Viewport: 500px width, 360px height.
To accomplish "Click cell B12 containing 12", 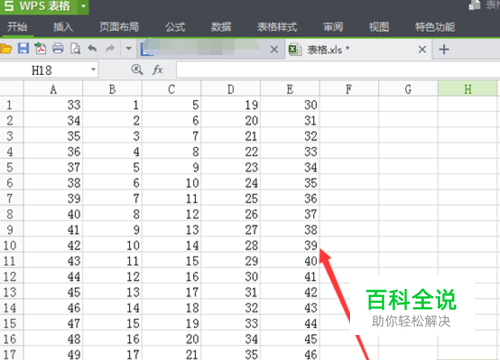I will click(x=112, y=276).
